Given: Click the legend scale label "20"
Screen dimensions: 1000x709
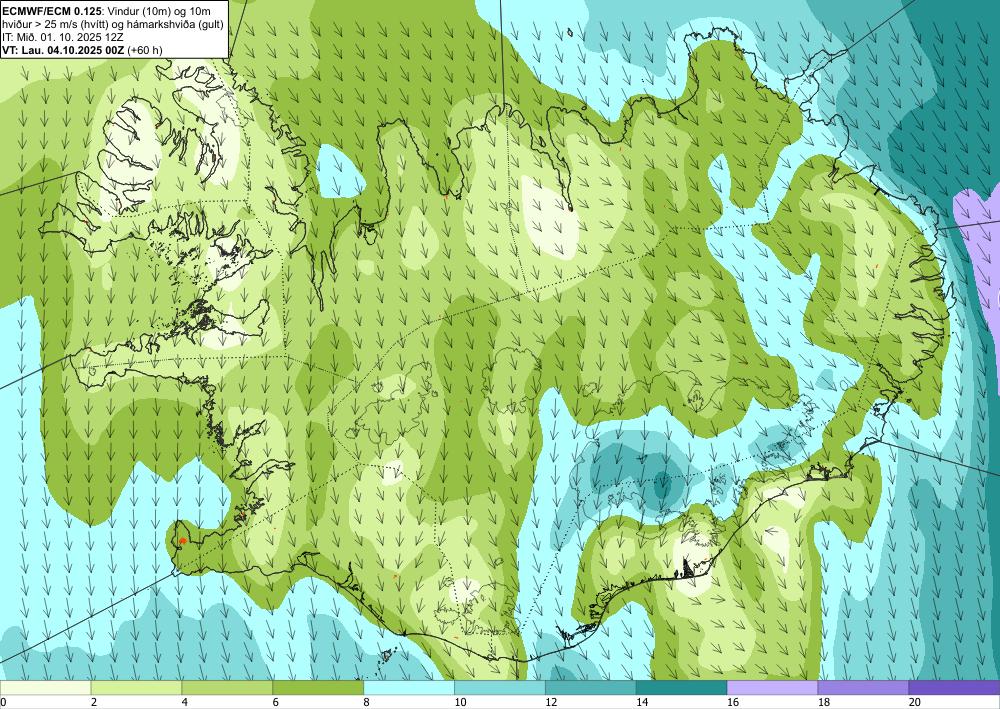Looking at the screenshot, I should [915, 703].
